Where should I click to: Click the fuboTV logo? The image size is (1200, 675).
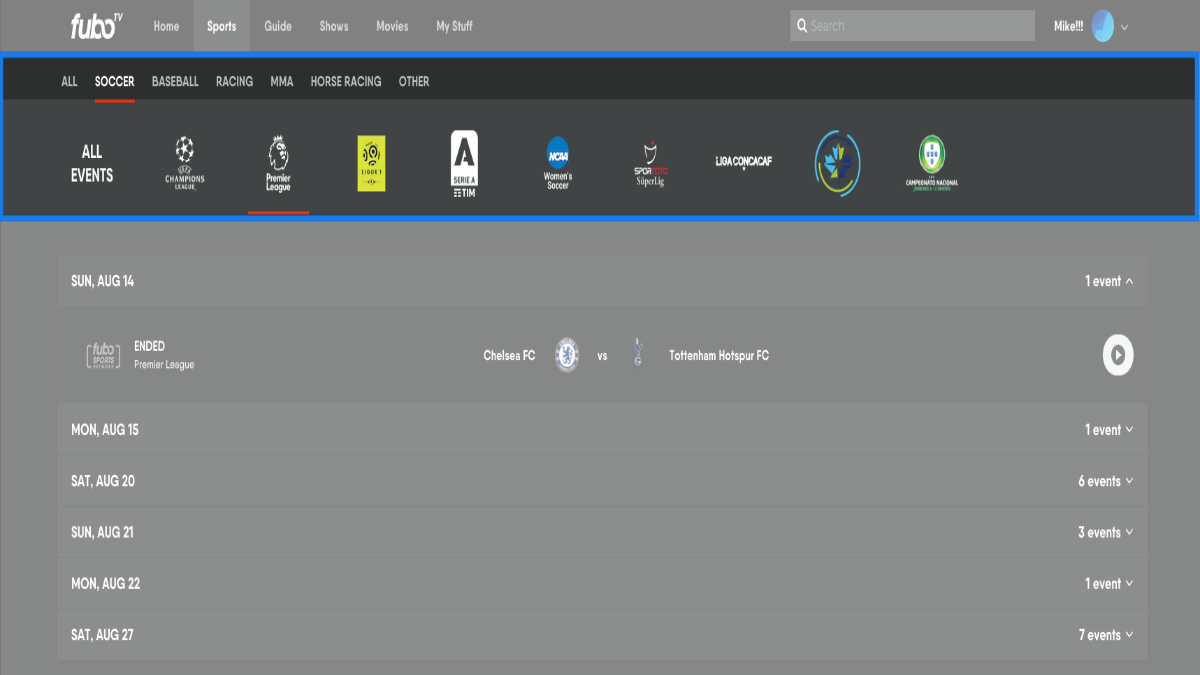point(96,26)
